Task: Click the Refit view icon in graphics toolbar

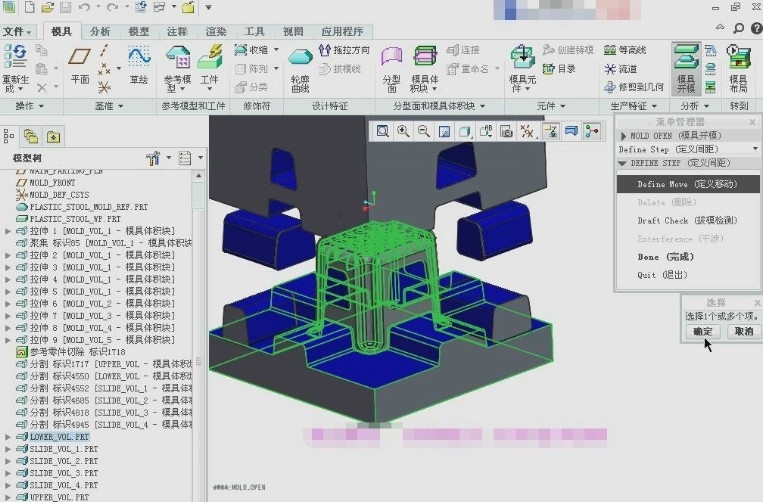Action: (x=382, y=131)
